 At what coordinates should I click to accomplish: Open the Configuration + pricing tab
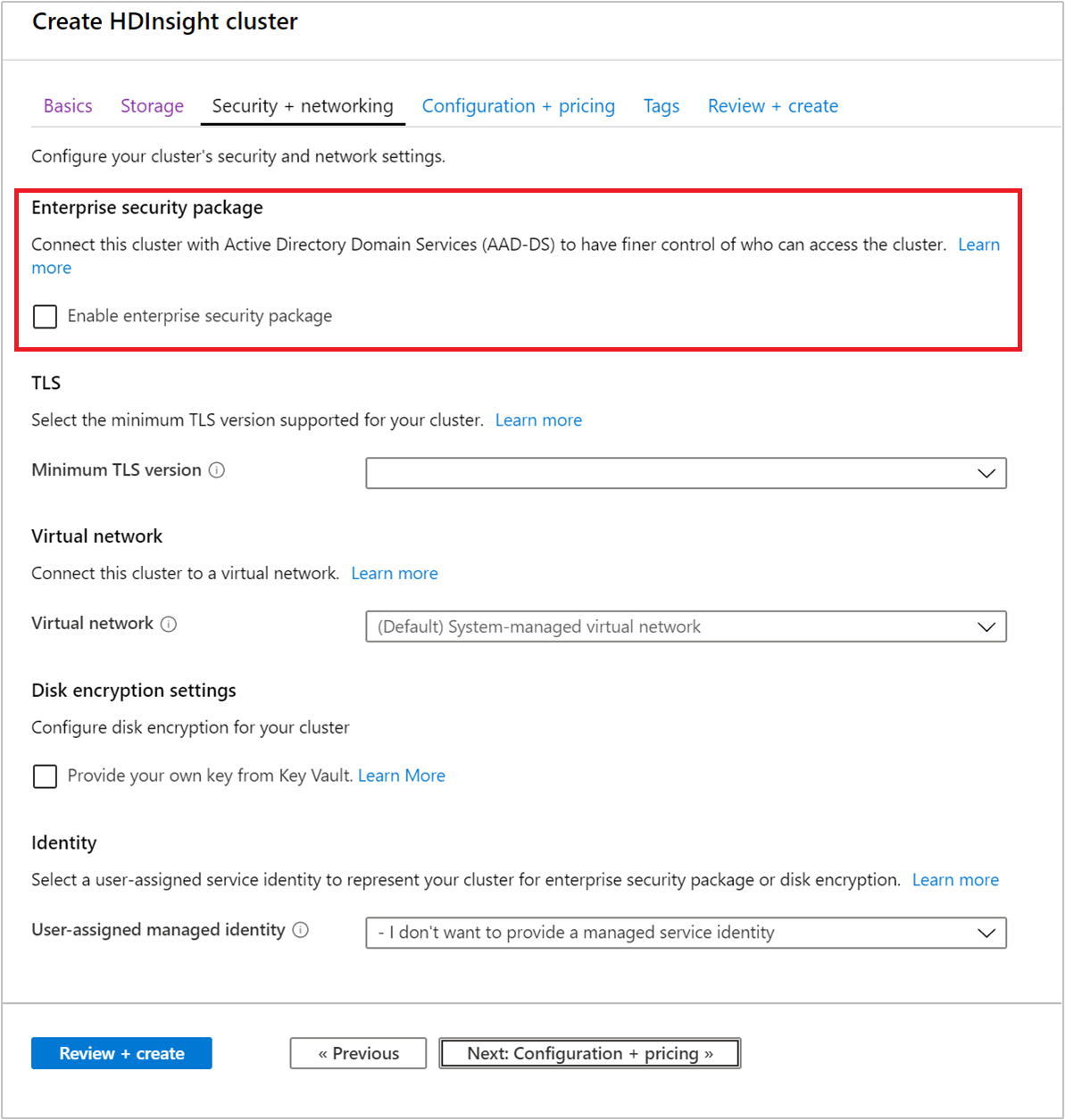(x=519, y=105)
